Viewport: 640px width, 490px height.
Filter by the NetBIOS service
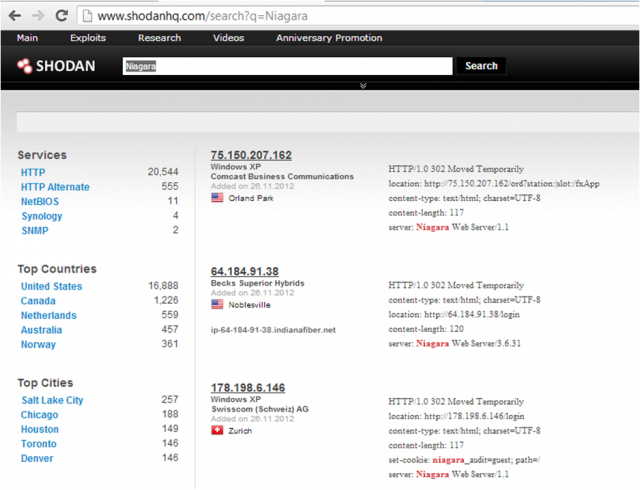pyautogui.click(x=40, y=201)
